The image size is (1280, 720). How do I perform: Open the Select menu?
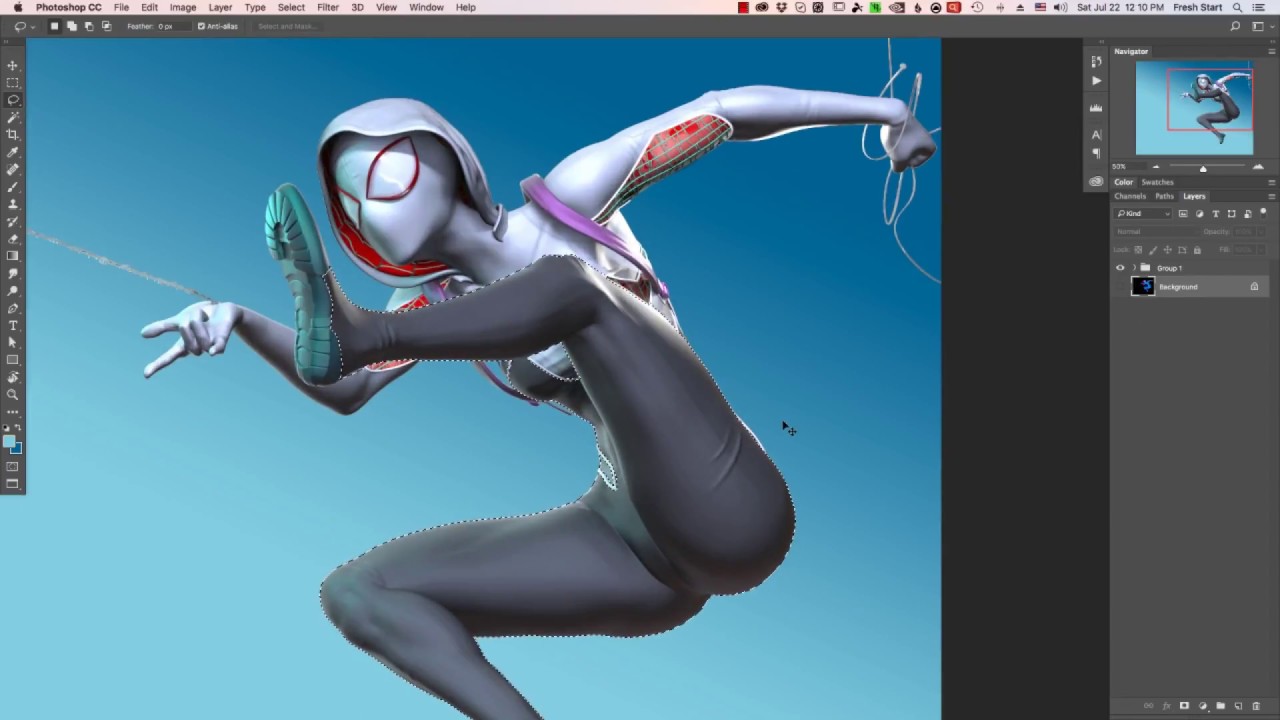(291, 7)
